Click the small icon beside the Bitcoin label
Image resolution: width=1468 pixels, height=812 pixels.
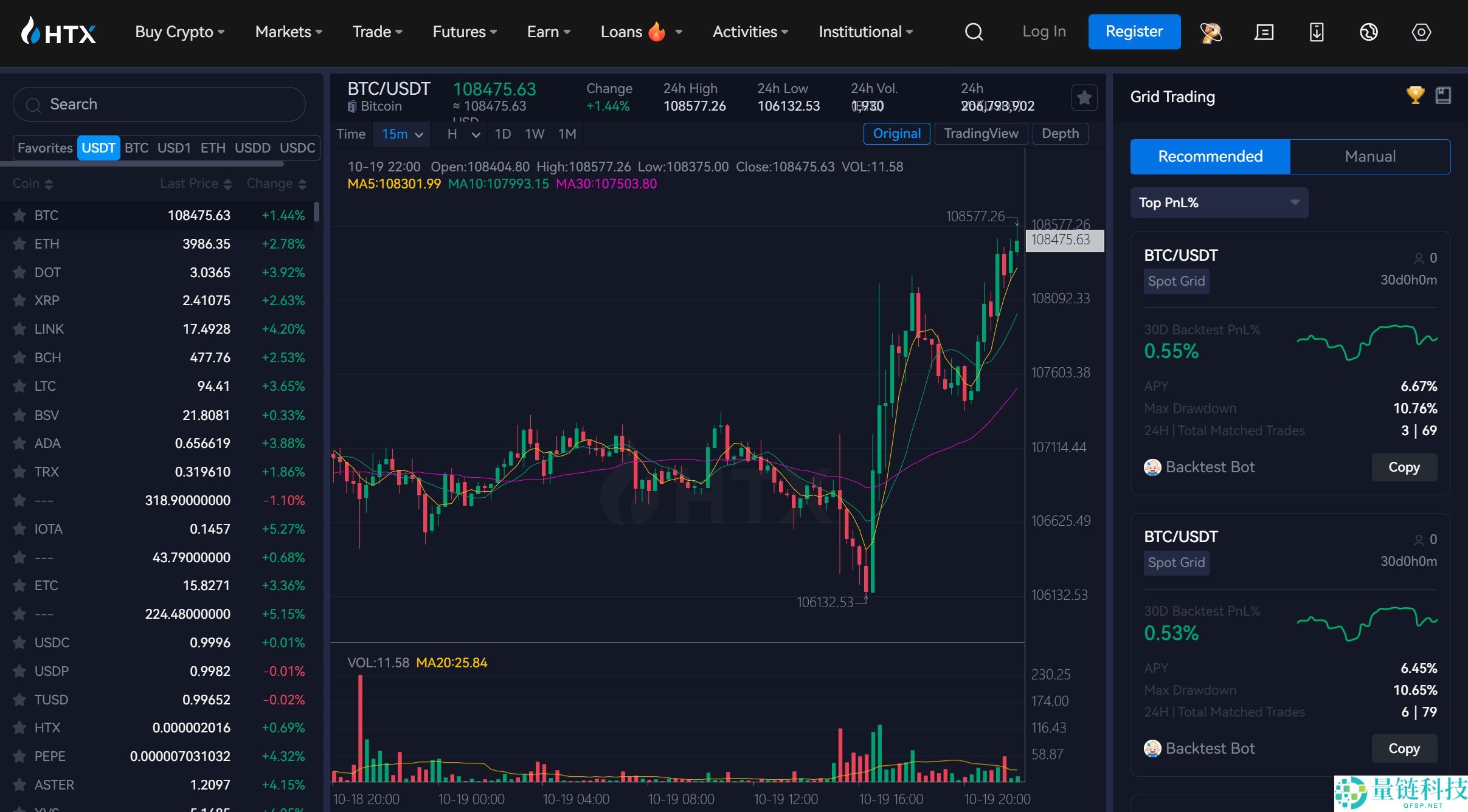pyautogui.click(x=352, y=106)
